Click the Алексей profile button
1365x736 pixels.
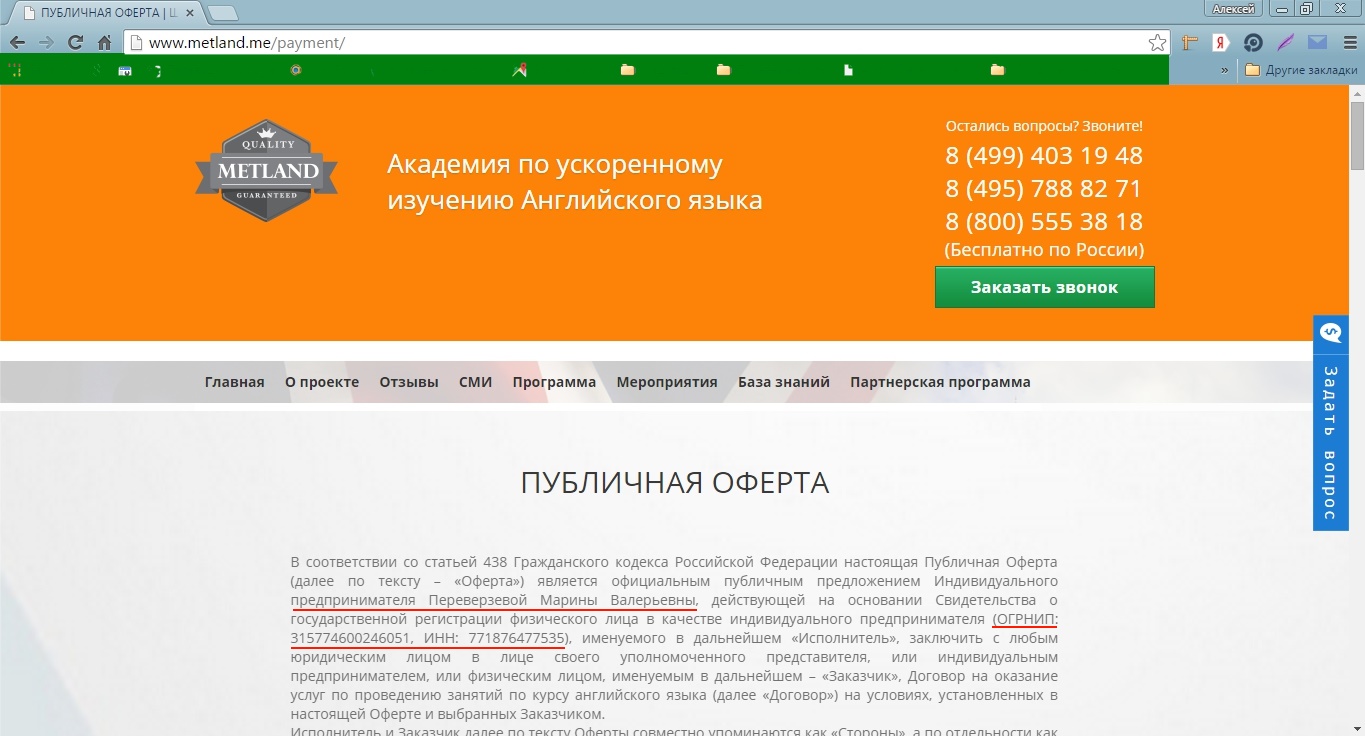click(x=1233, y=9)
